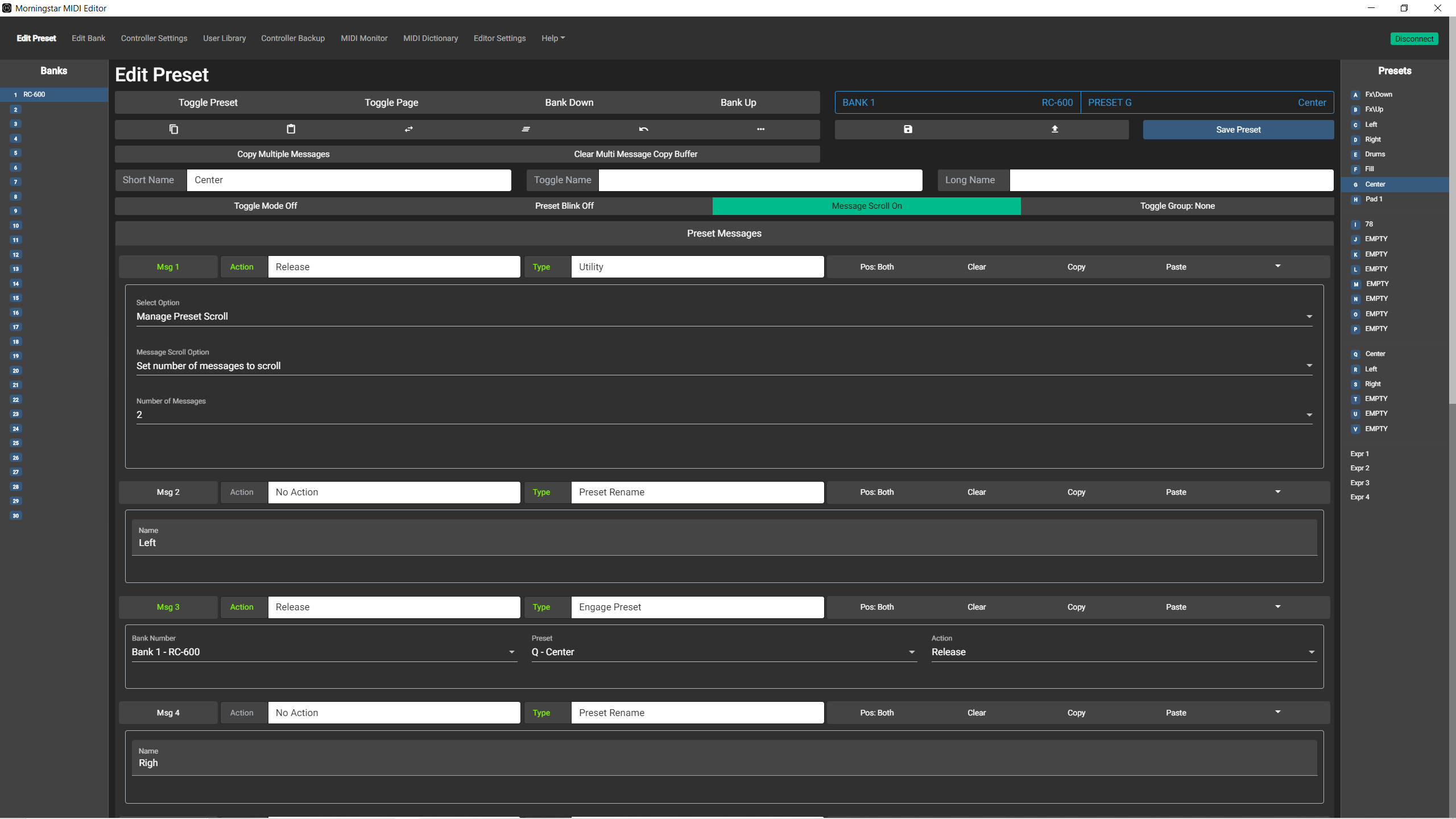Click the vertical scrollbar on right edge

(1452, 227)
